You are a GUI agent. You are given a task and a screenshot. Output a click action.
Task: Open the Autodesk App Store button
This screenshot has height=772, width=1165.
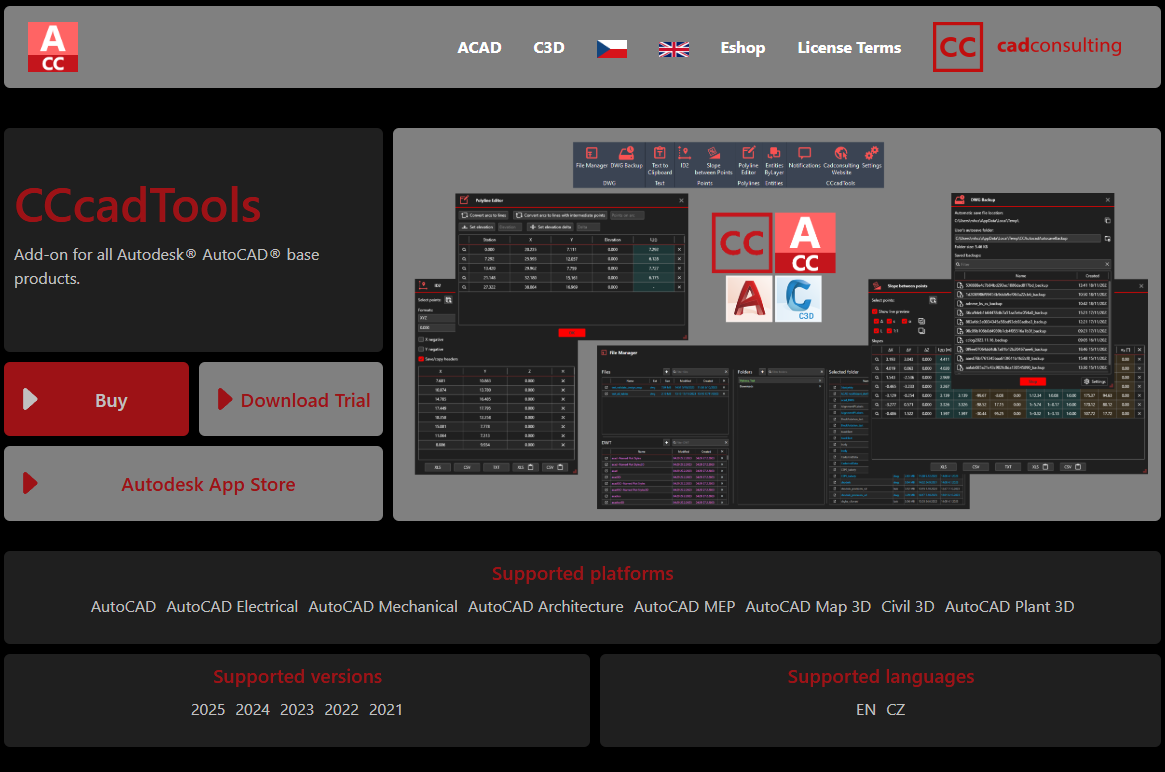tap(194, 484)
